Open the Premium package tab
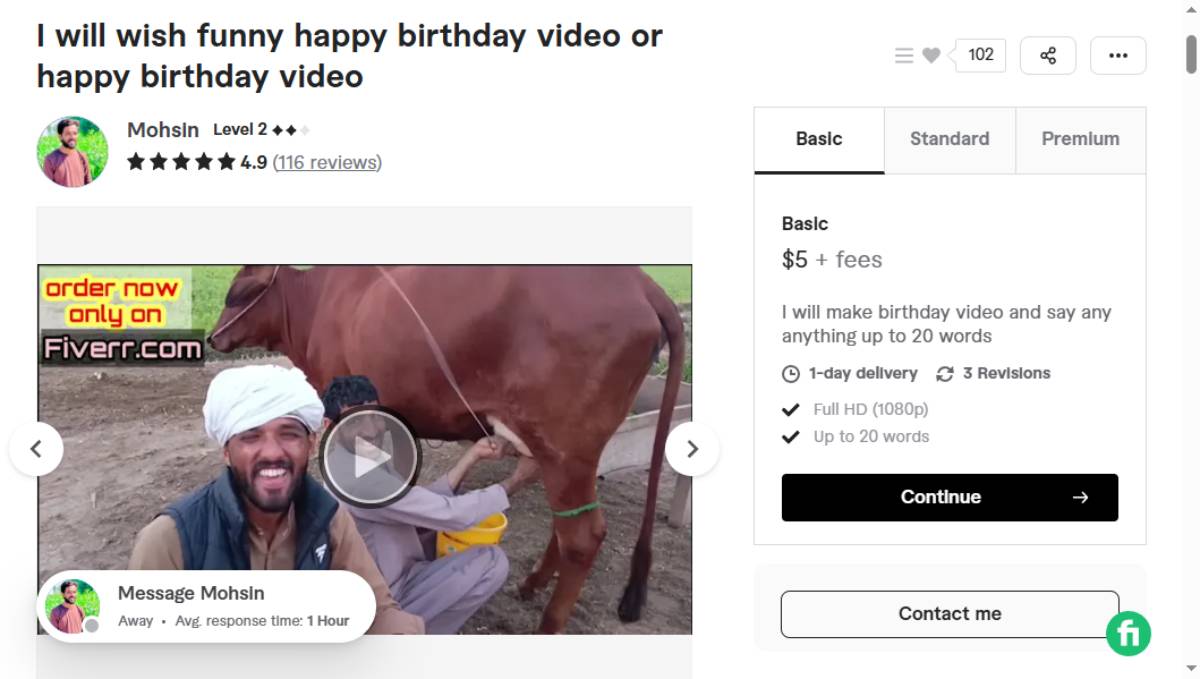1200x679 pixels. [x=1081, y=139]
